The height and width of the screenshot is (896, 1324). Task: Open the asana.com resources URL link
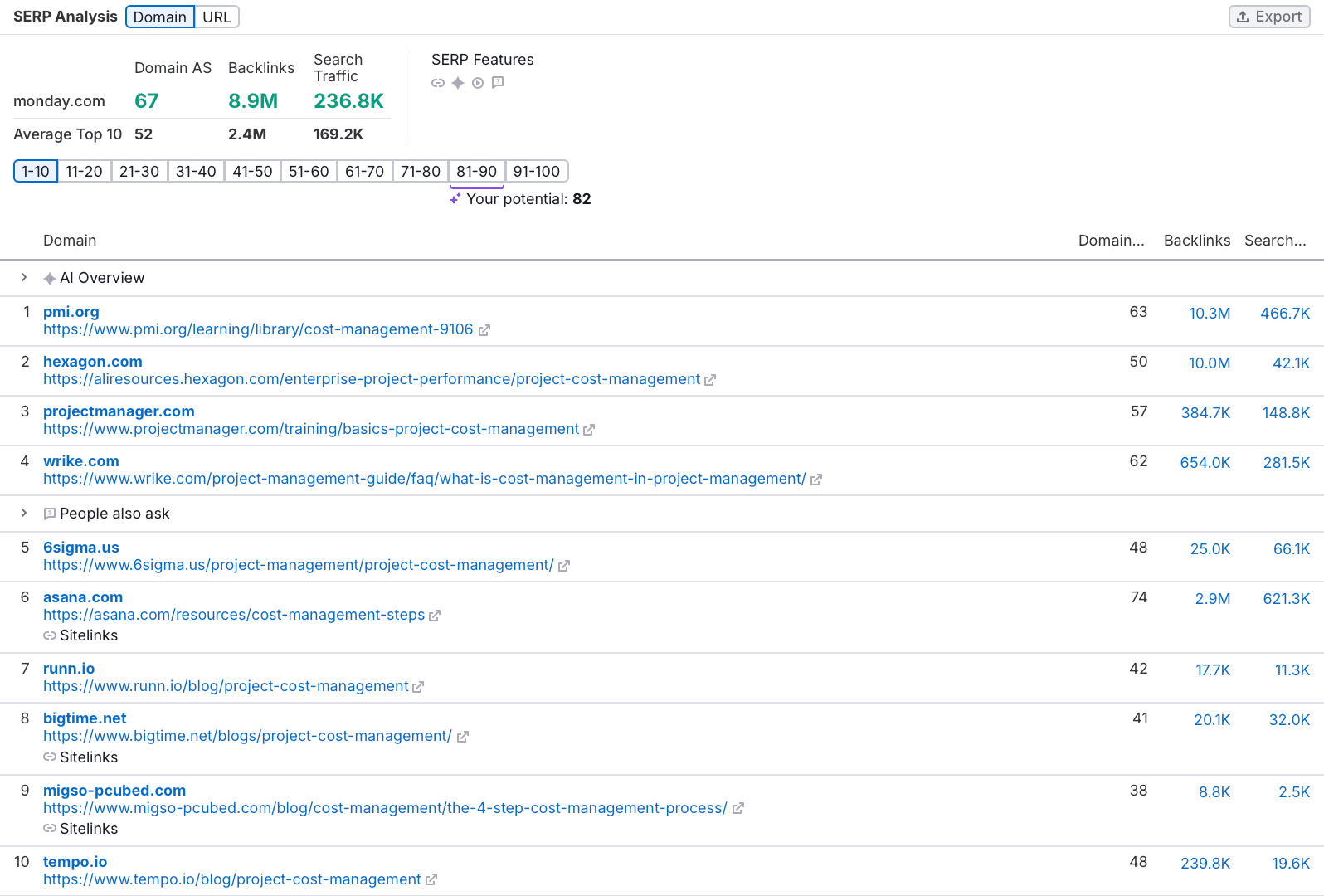pyautogui.click(x=234, y=615)
